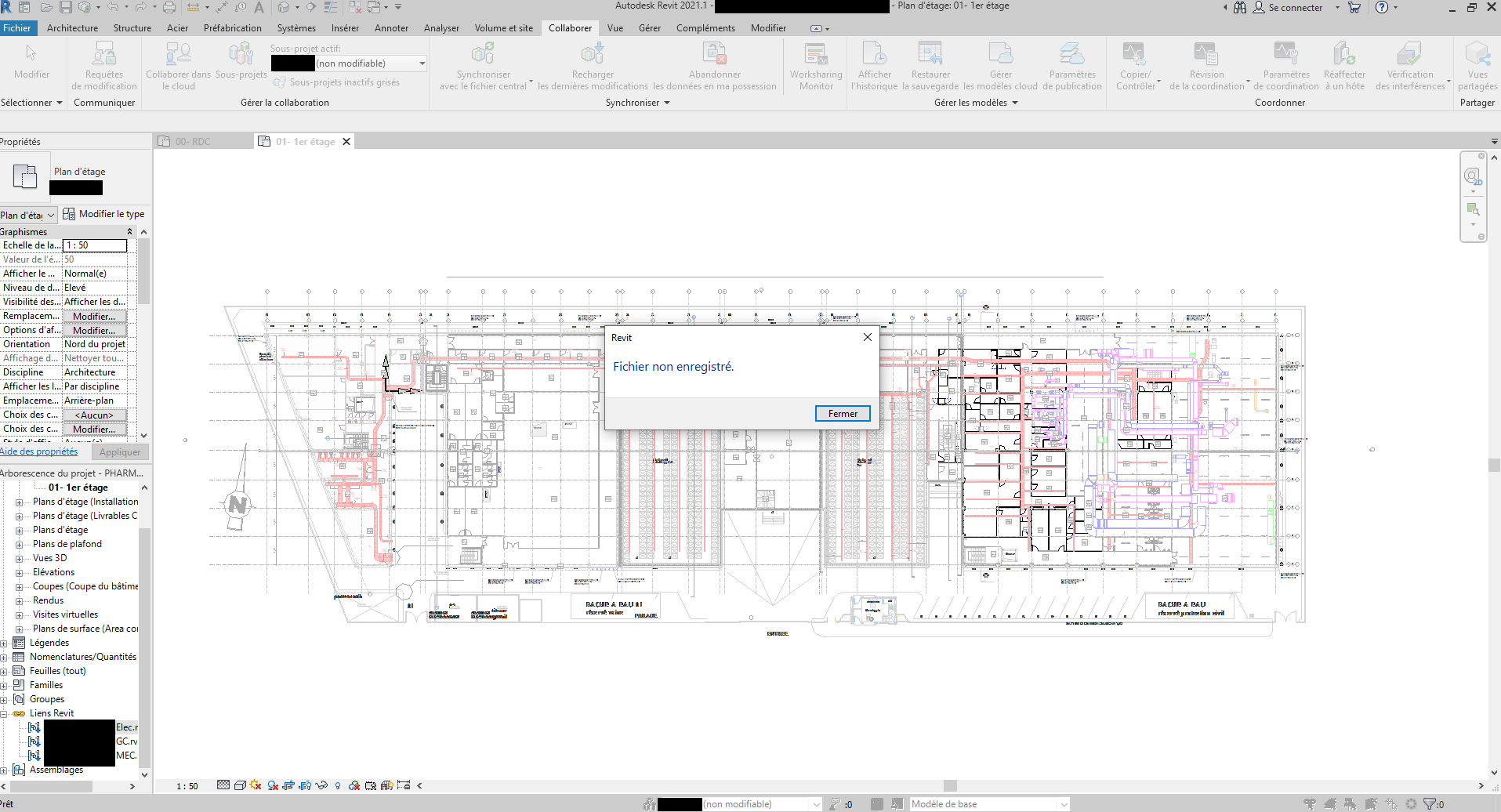This screenshot has width=1501, height=812.
Task: Close the 'Fichier non enregistré' dialog with Fermer
Action: point(843,413)
